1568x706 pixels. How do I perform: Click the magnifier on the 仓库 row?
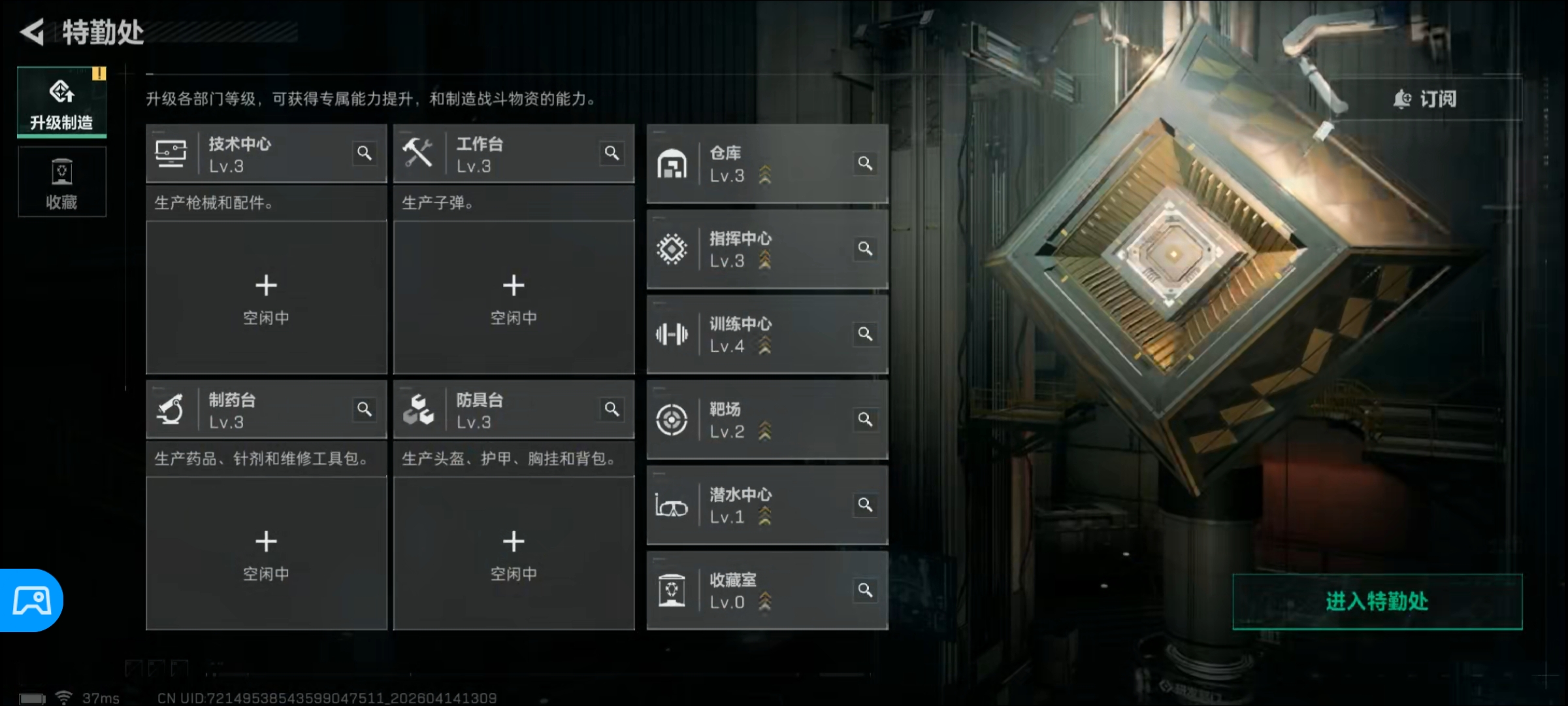[865, 163]
